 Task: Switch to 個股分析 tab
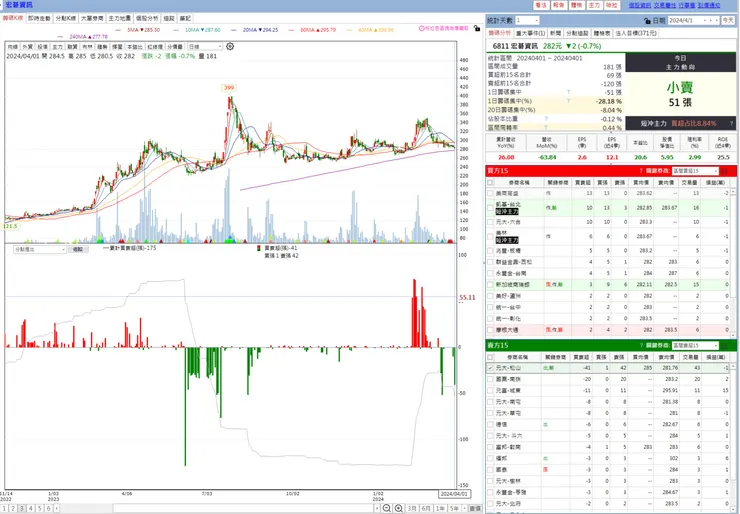[x=147, y=18]
